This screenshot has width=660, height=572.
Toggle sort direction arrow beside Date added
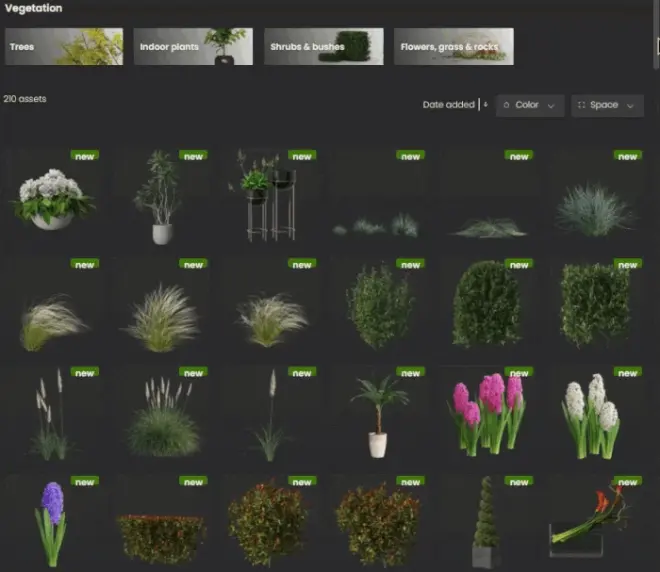[x=486, y=105]
